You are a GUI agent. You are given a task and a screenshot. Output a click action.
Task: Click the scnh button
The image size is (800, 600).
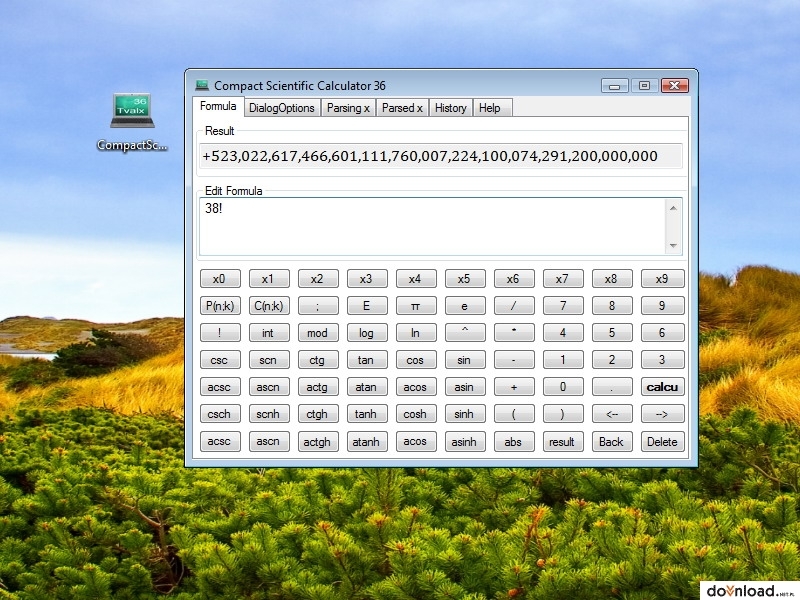click(x=269, y=414)
